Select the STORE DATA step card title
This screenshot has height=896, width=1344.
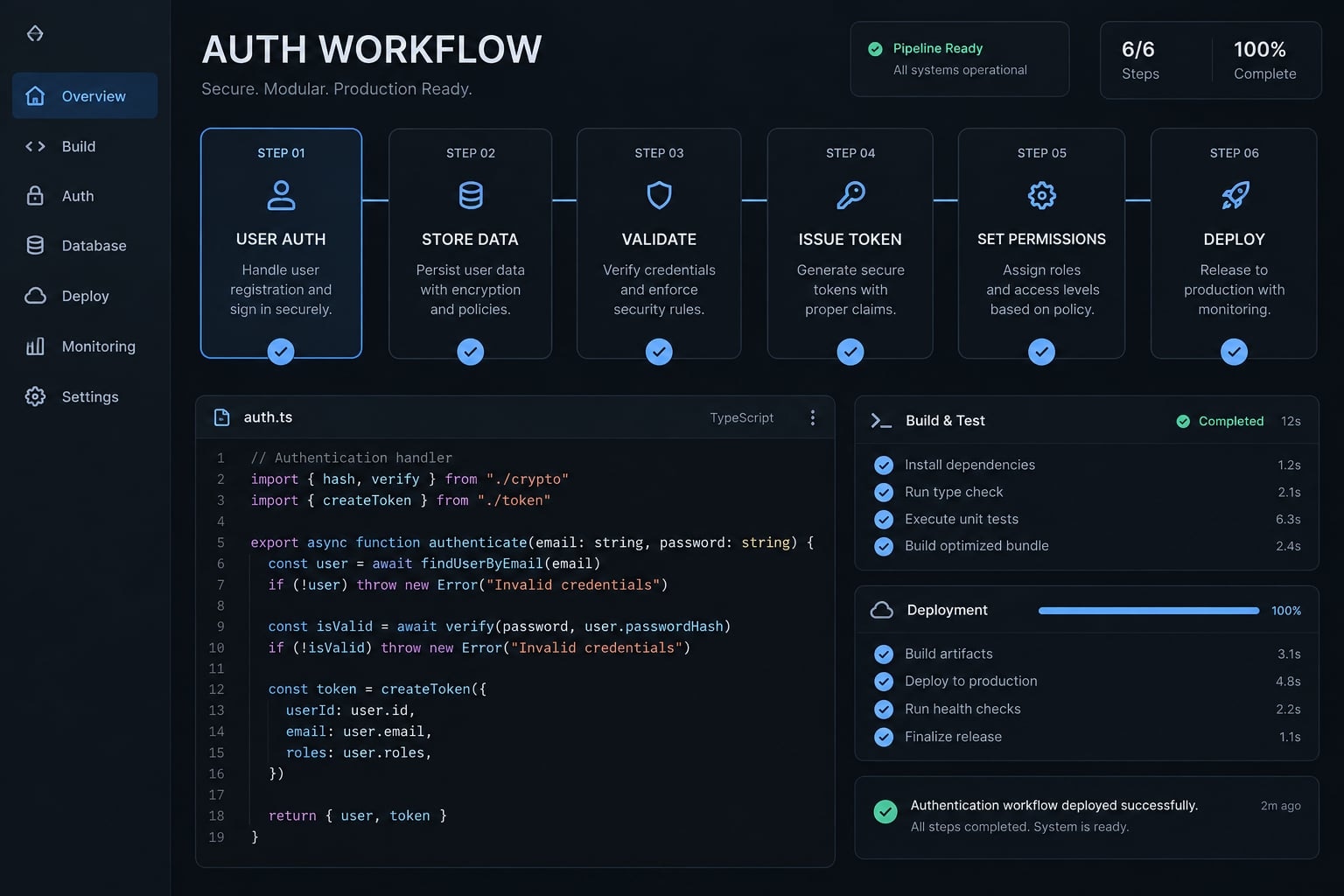click(471, 239)
